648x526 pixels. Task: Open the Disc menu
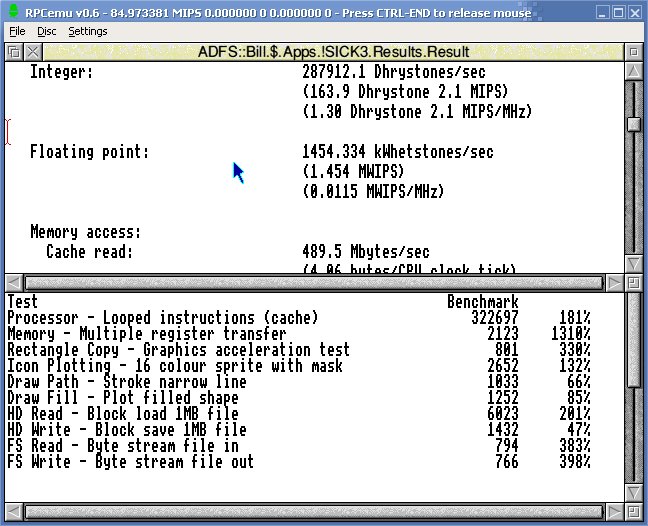point(47,31)
